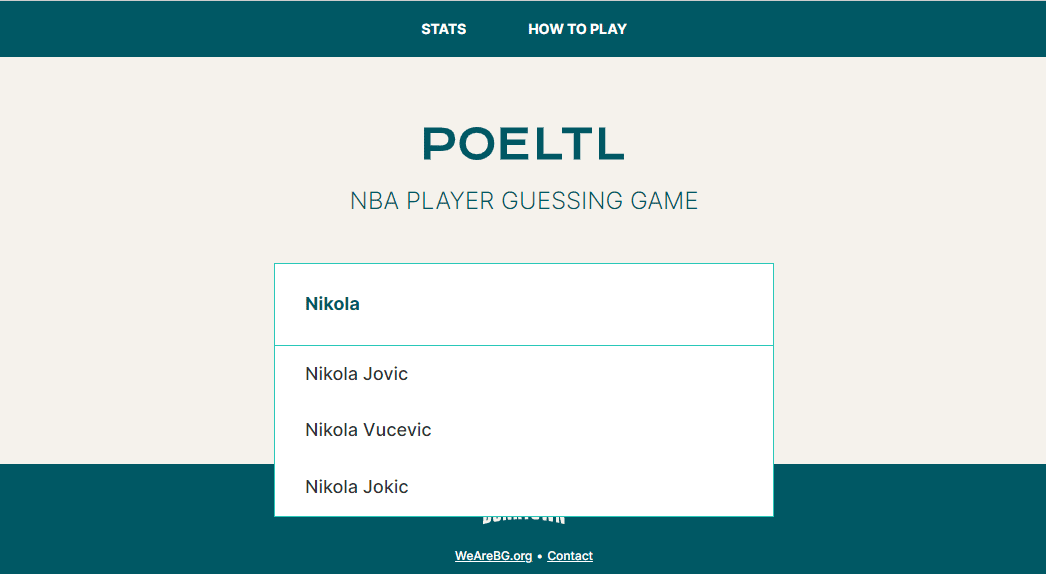Visit the WeAreBG.org link

coord(494,556)
